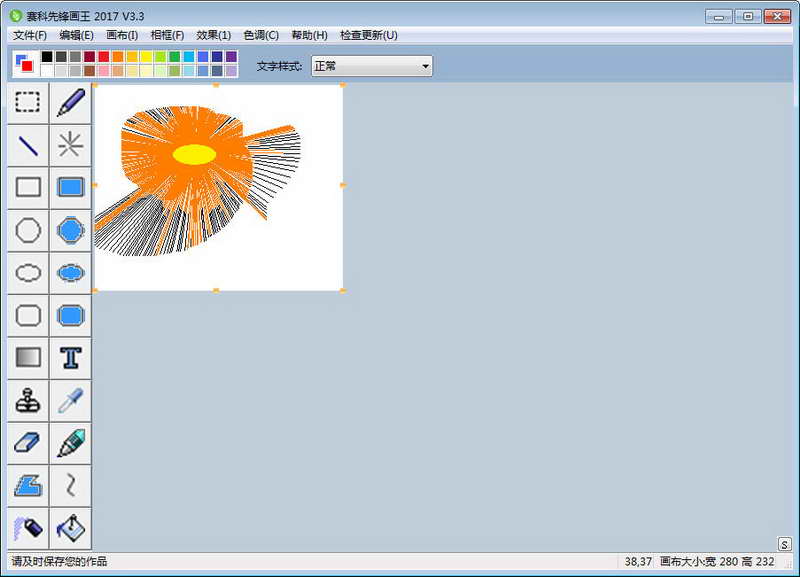Choose the paint bucket fill tool
Screen dimensions: 800x577
click(x=70, y=526)
